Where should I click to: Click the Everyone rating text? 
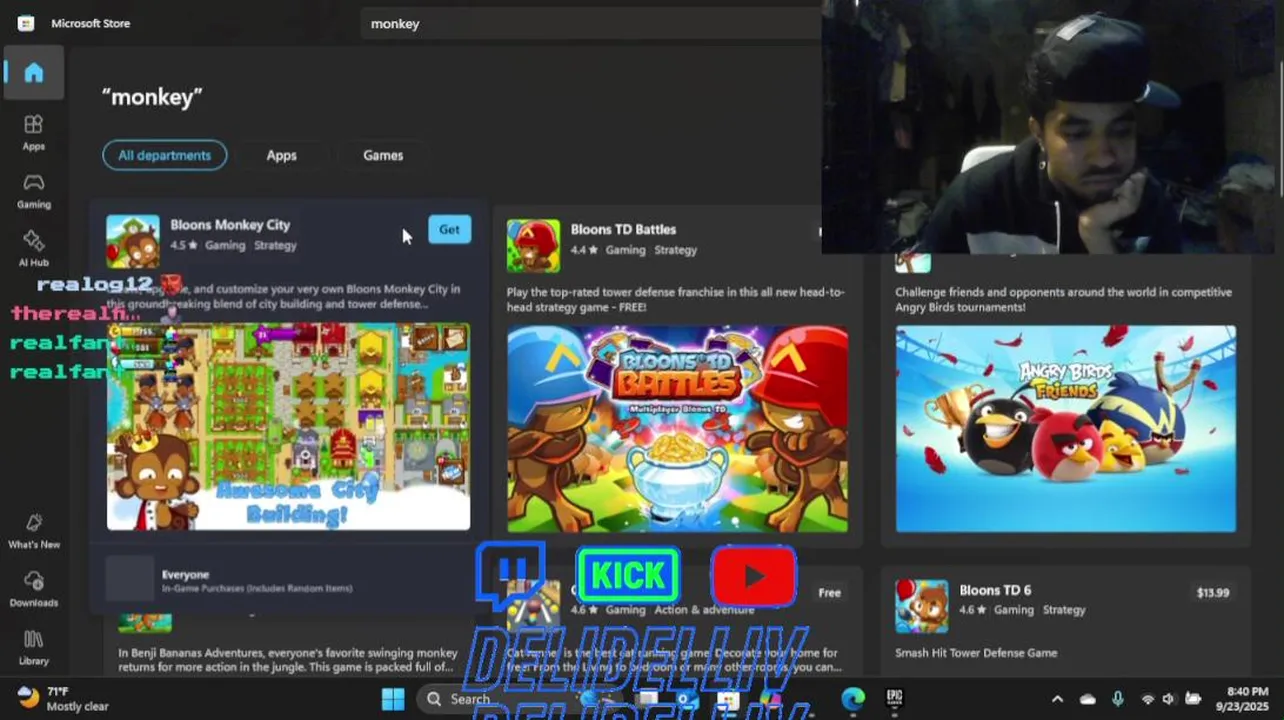click(x=185, y=575)
